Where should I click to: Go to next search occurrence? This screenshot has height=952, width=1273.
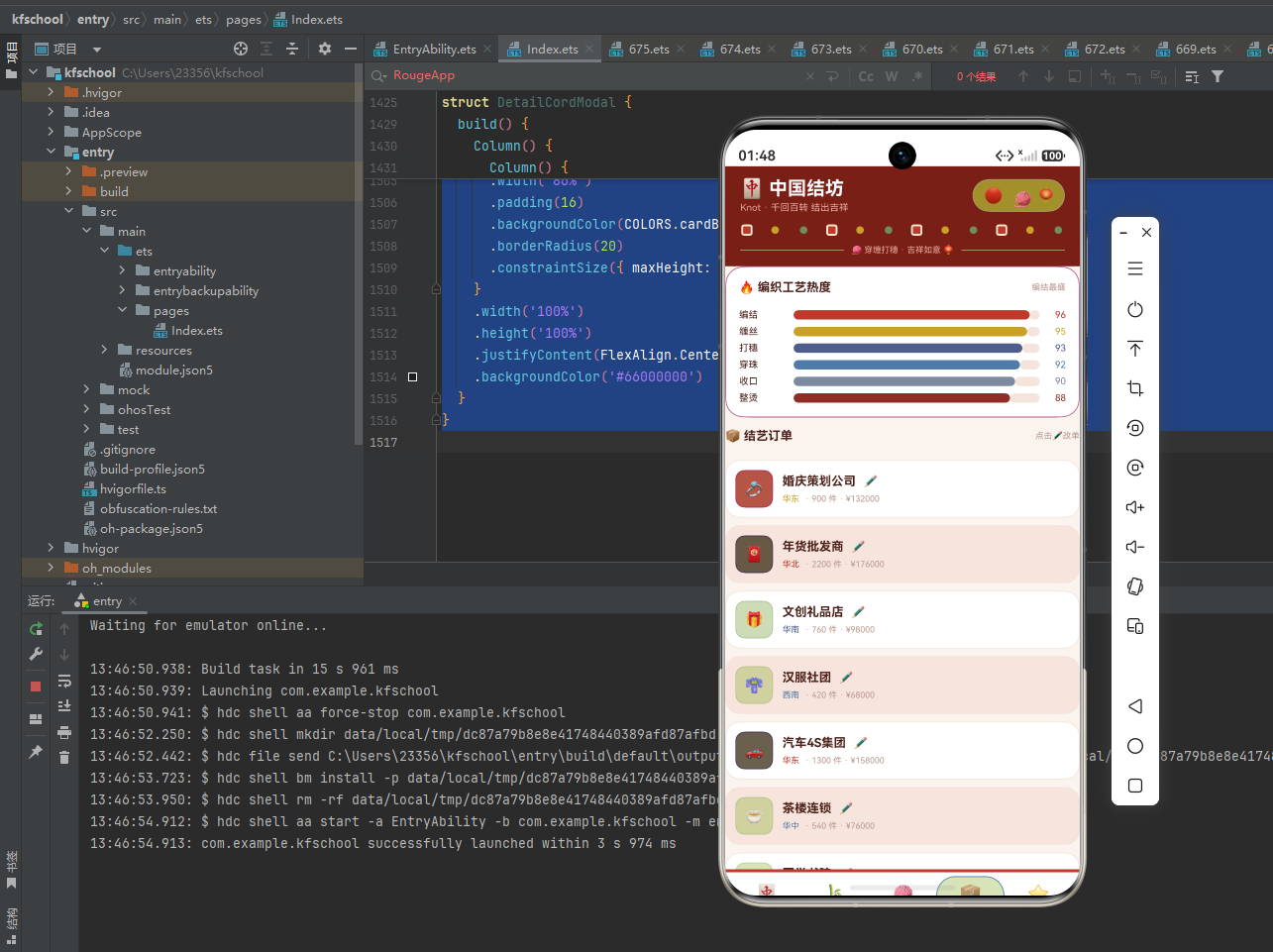(x=1049, y=76)
